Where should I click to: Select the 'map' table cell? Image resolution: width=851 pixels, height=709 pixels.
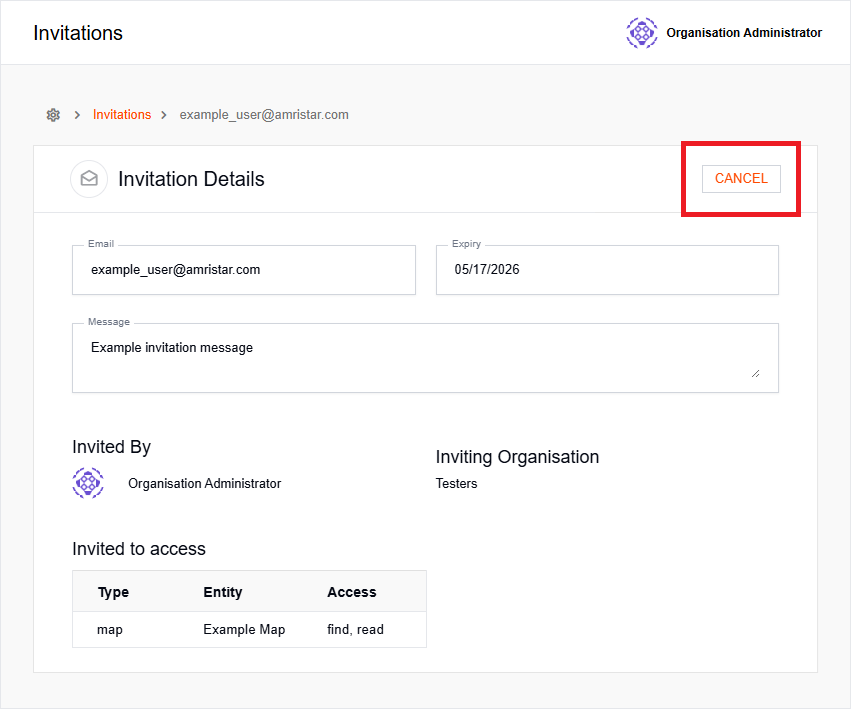110,630
